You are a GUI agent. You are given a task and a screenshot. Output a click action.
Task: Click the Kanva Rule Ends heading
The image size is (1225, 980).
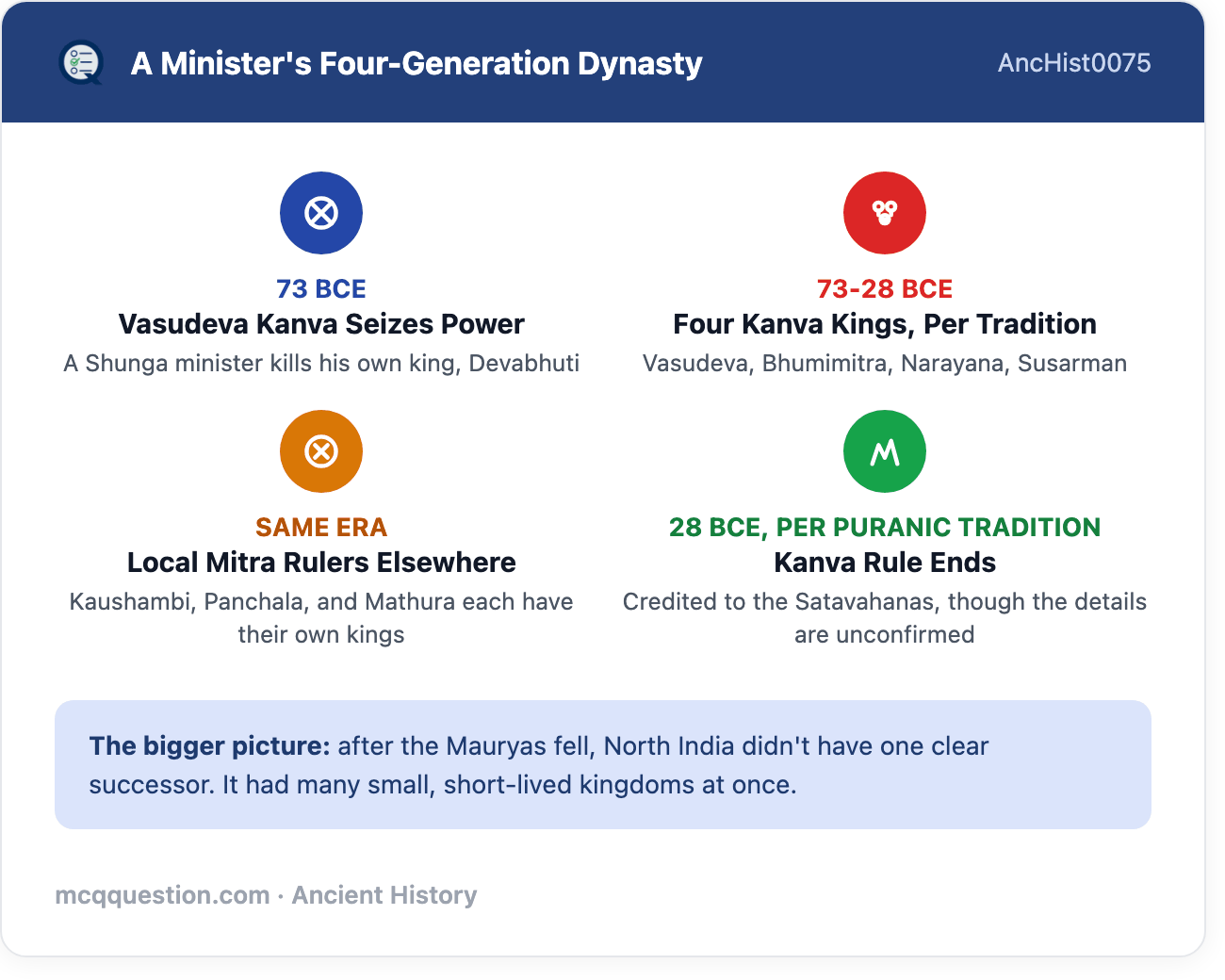click(885, 563)
